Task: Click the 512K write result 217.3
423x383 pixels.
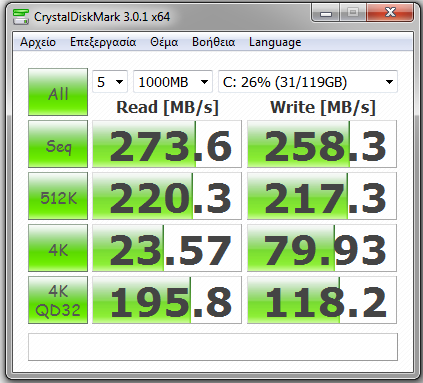Action: tap(322, 196)
